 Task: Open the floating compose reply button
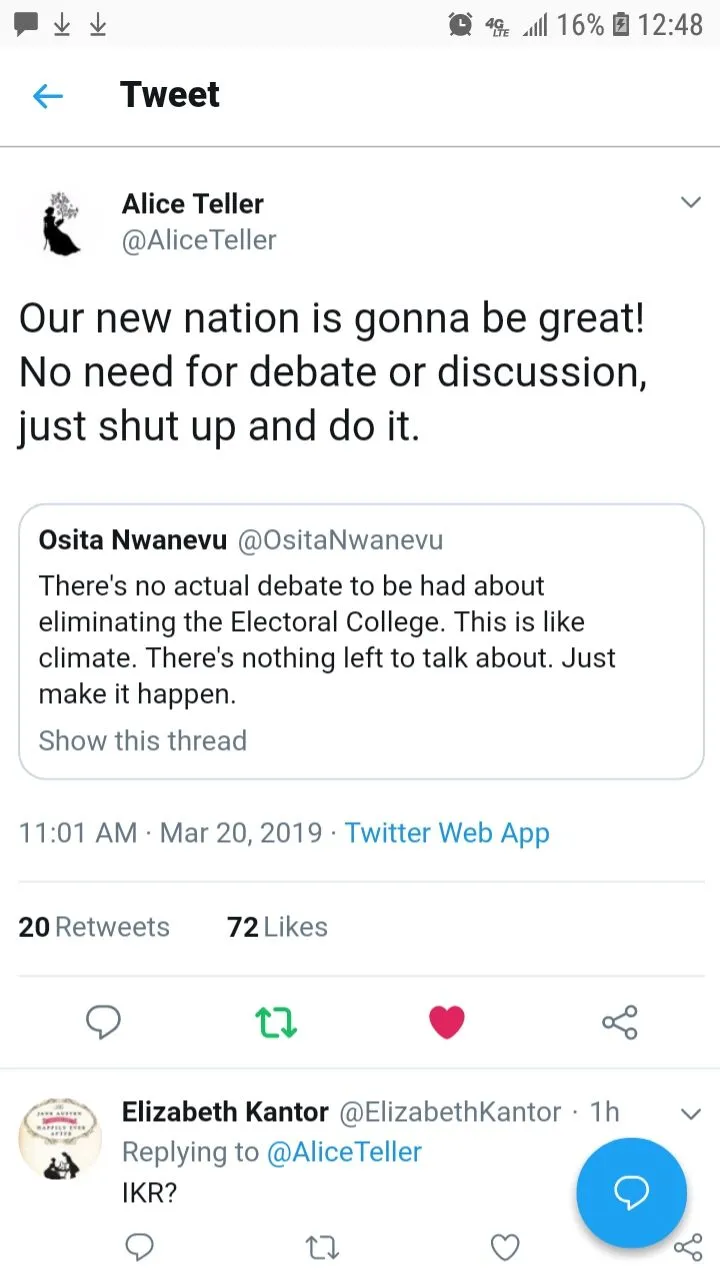coord(631,1192)
